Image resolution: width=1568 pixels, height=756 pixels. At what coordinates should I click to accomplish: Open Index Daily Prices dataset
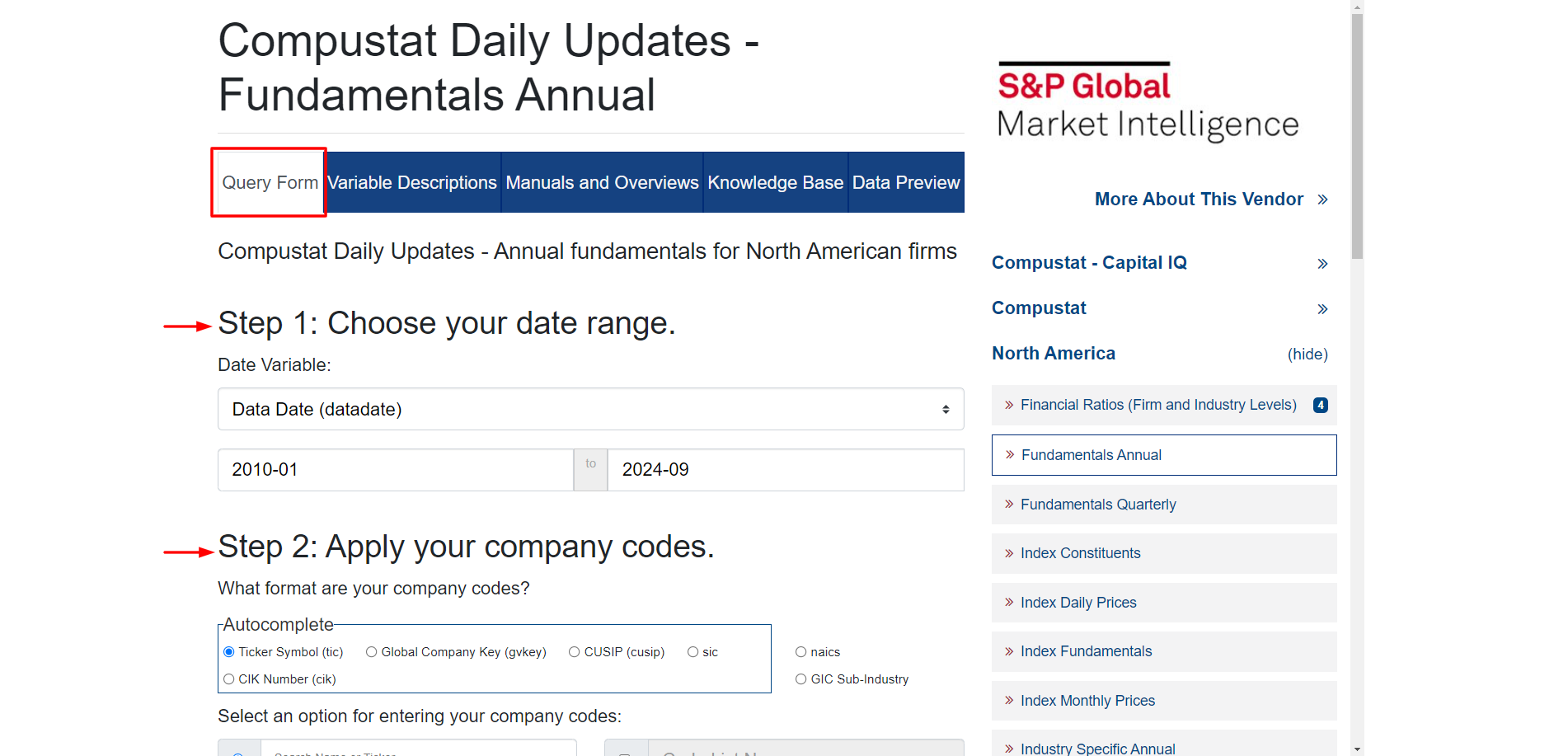point(1164,603)
